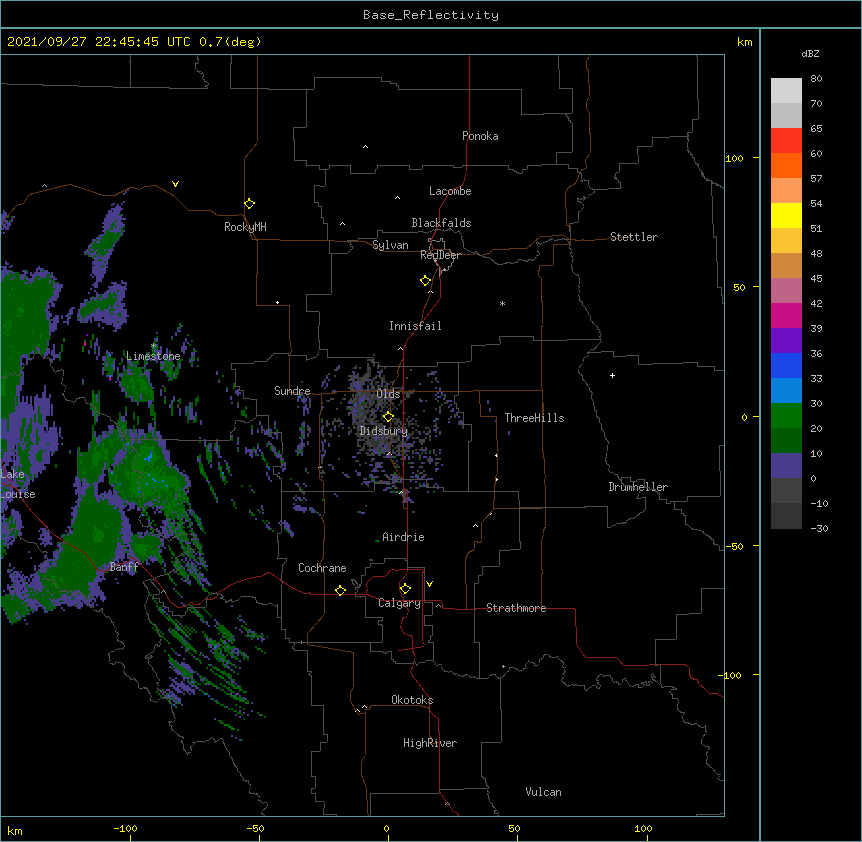Click the Okotoks town label
The height and width of the screenshot is (842, 862).
pyautogui.click(x=412, y=700)
